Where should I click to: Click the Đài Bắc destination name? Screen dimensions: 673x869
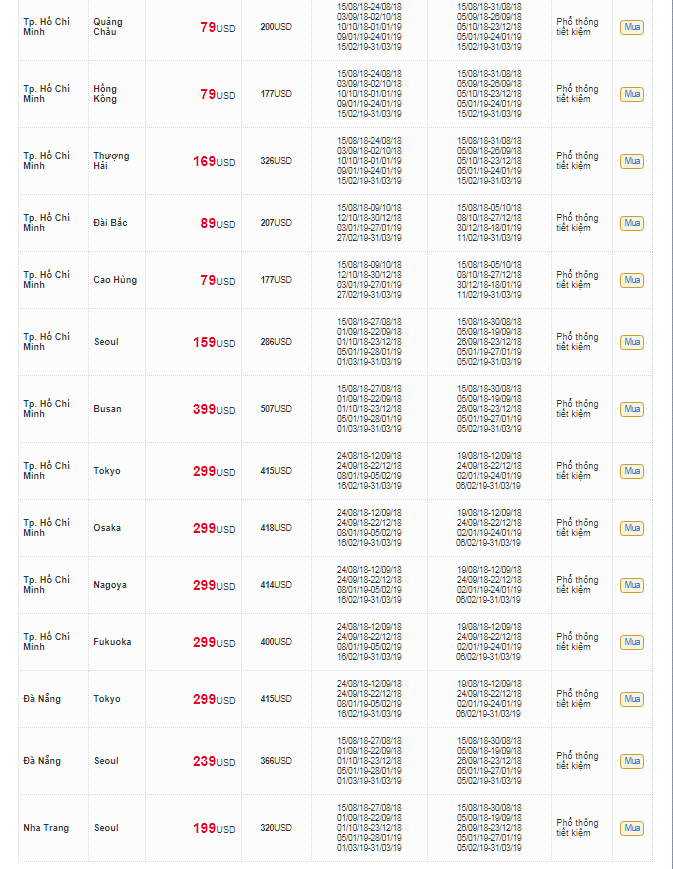click(x=110, y=223)
